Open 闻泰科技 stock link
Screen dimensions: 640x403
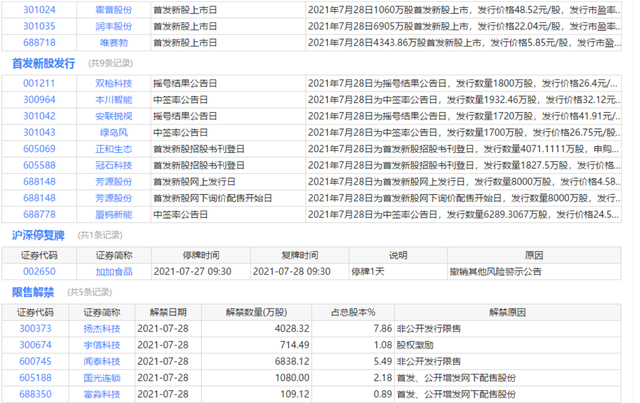point(102,361)
